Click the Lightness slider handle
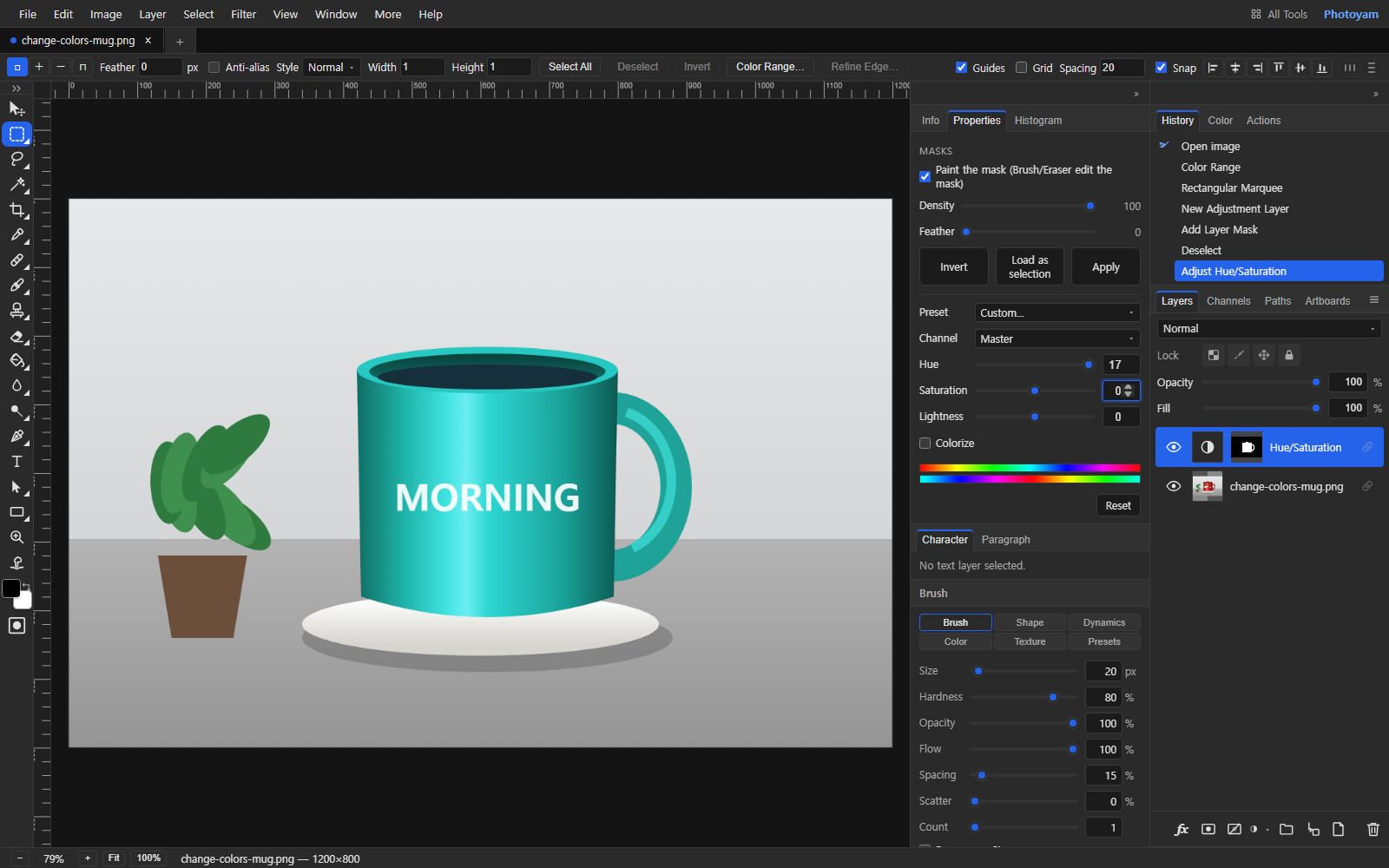Viewport: 1389px width, 868px height. click(x=1035, y=417)
